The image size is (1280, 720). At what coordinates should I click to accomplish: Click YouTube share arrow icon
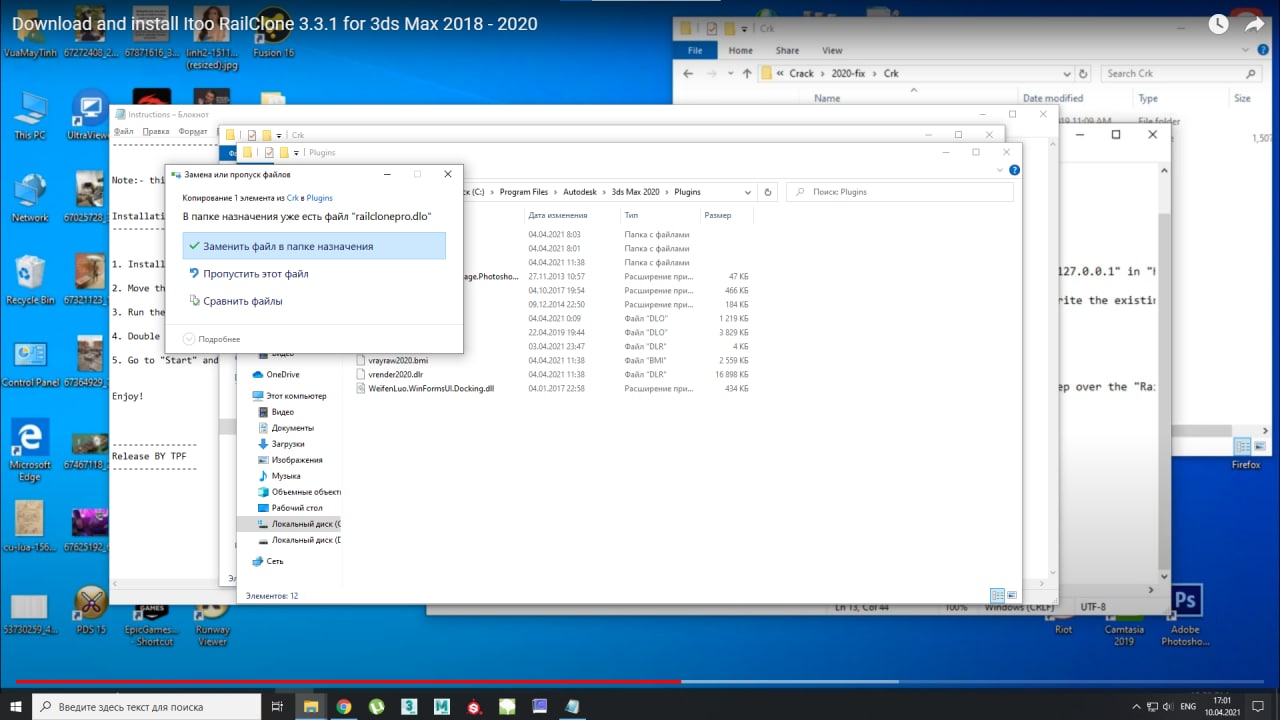[x=1255, y=24]
